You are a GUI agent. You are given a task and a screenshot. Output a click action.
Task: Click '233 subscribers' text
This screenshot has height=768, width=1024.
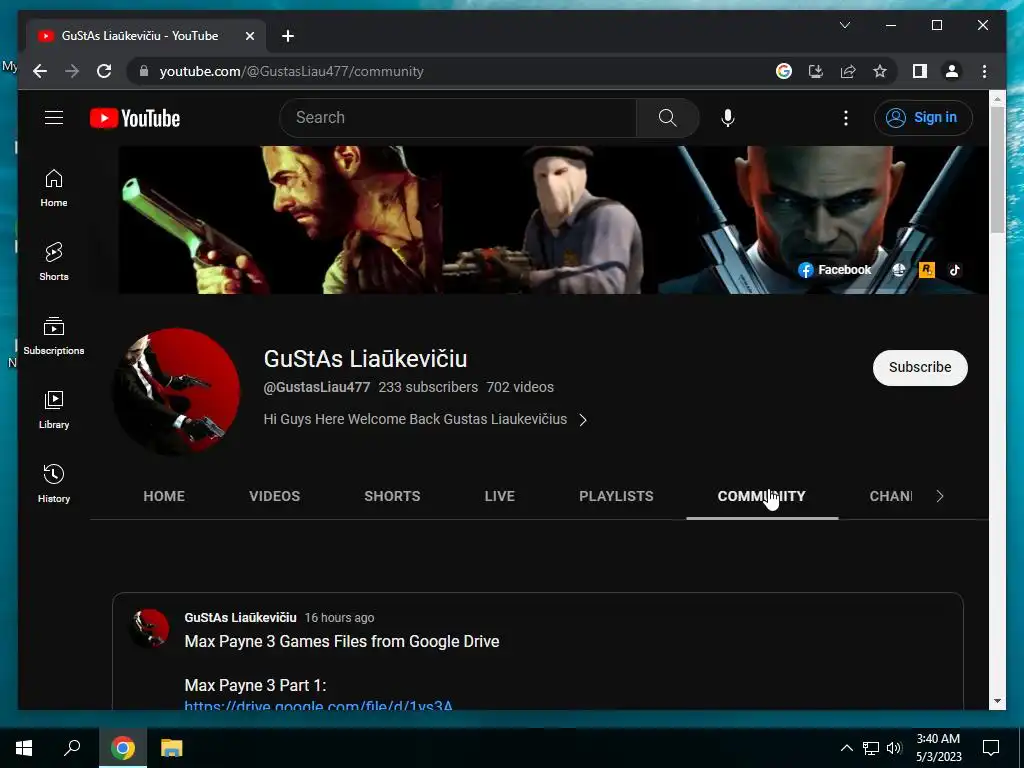pyautogui.click(x=428, y=387)
